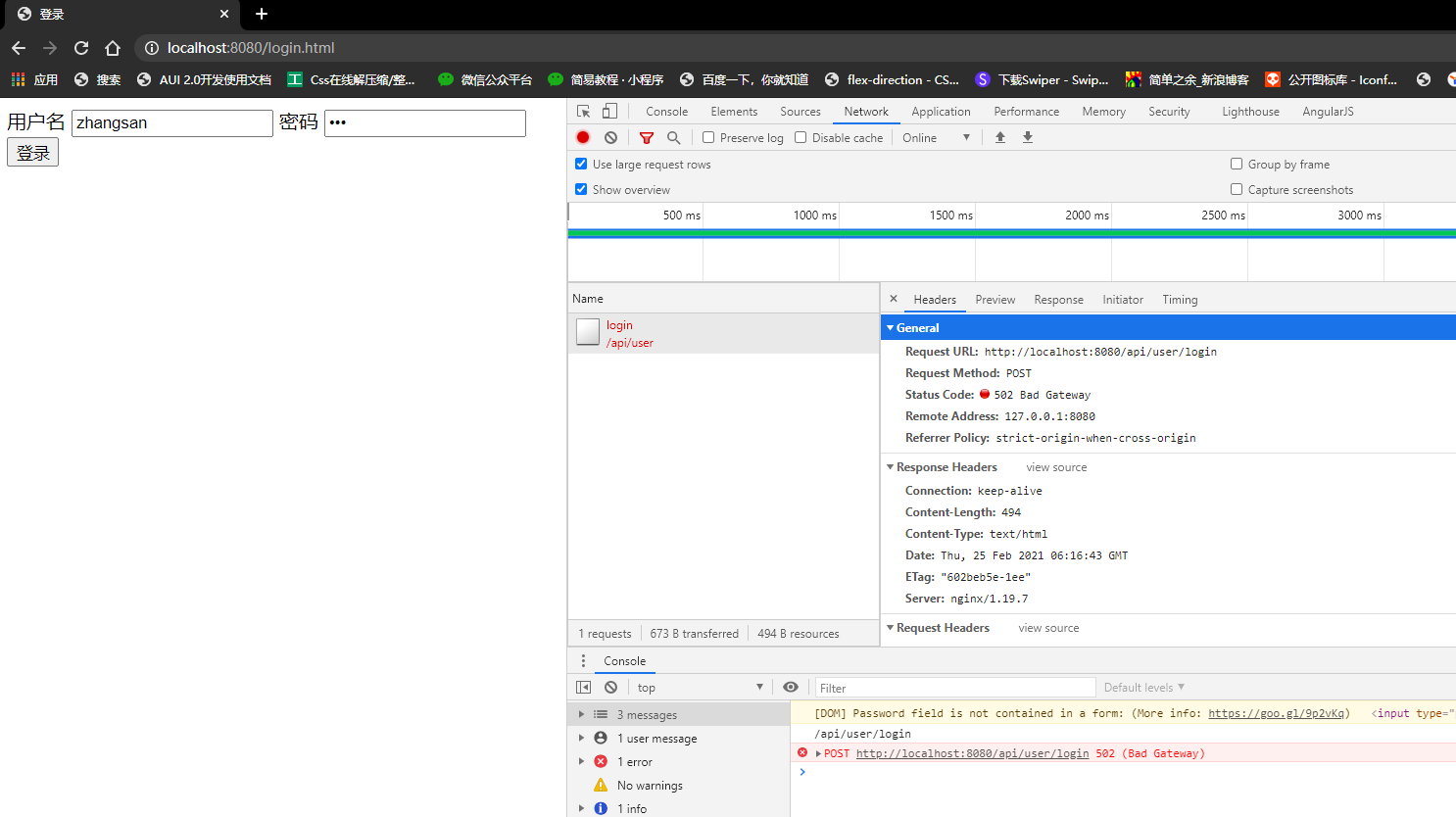The width and height of the screenshot is (1456, 817).
Task: Toggle the console sidebar icon
Action: [584, 688]
